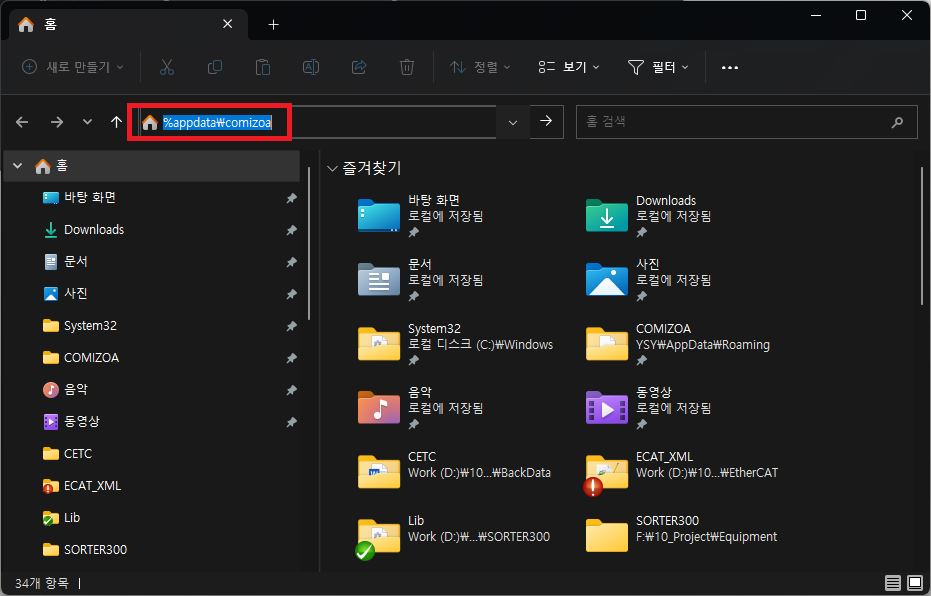Open the 새로 만들기 dropdown
This screenshot has width=931, height=596.
pyautogui.click(x=73, y=67)
